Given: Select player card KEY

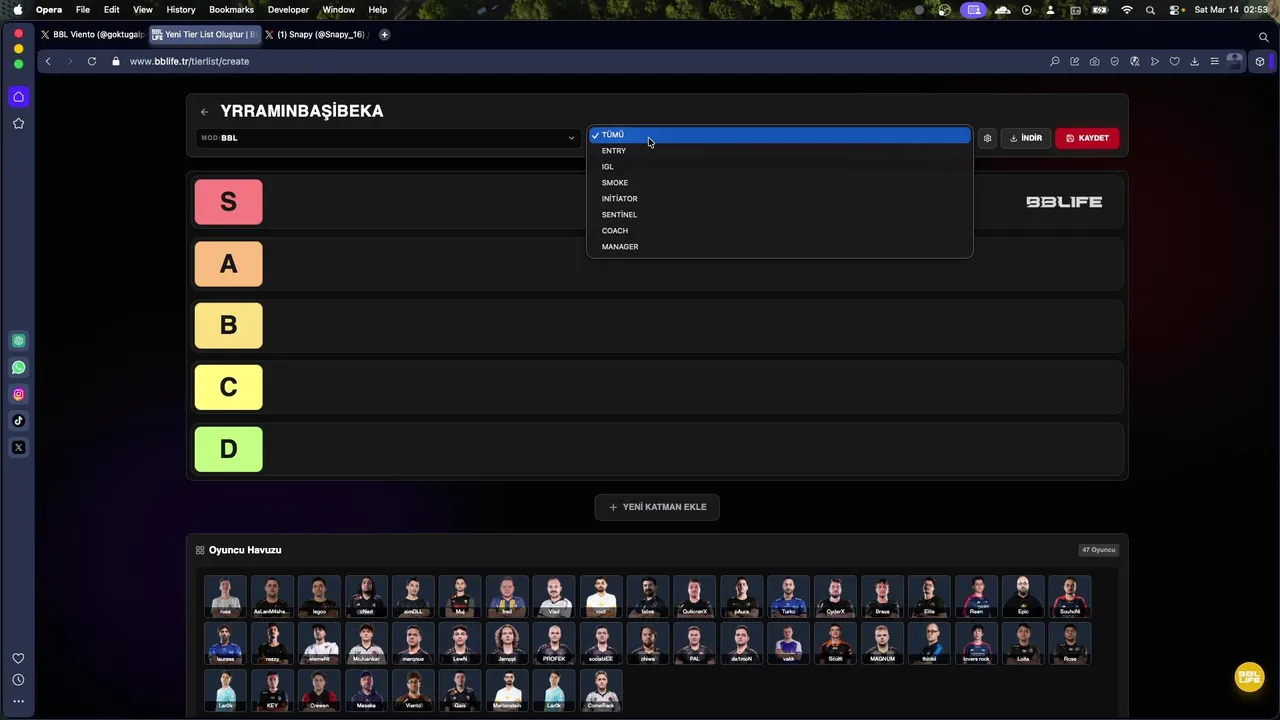Looking at the screenshot, I should (x=272, y=690).
